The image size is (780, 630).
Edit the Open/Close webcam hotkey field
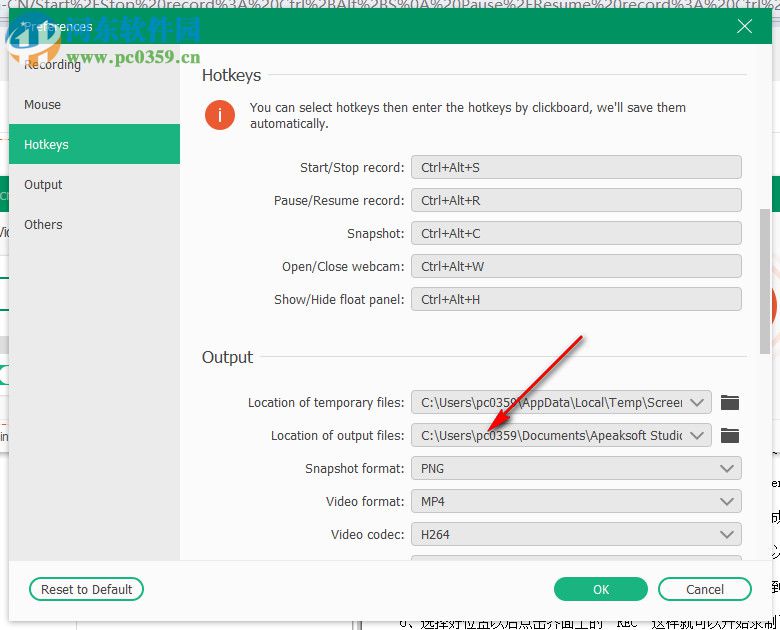click(576, 266)
